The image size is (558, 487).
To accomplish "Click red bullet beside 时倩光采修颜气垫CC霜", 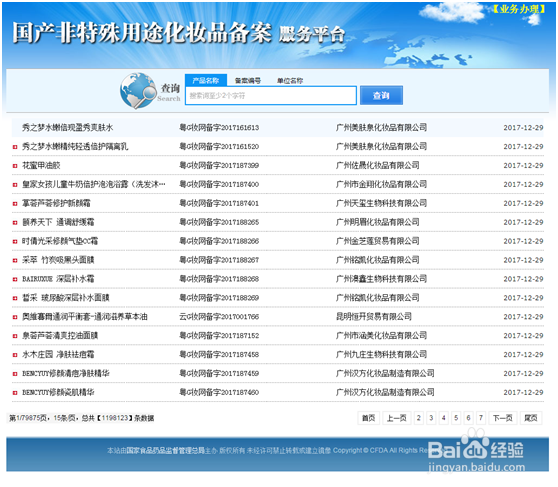I will [x=15, y=241].
